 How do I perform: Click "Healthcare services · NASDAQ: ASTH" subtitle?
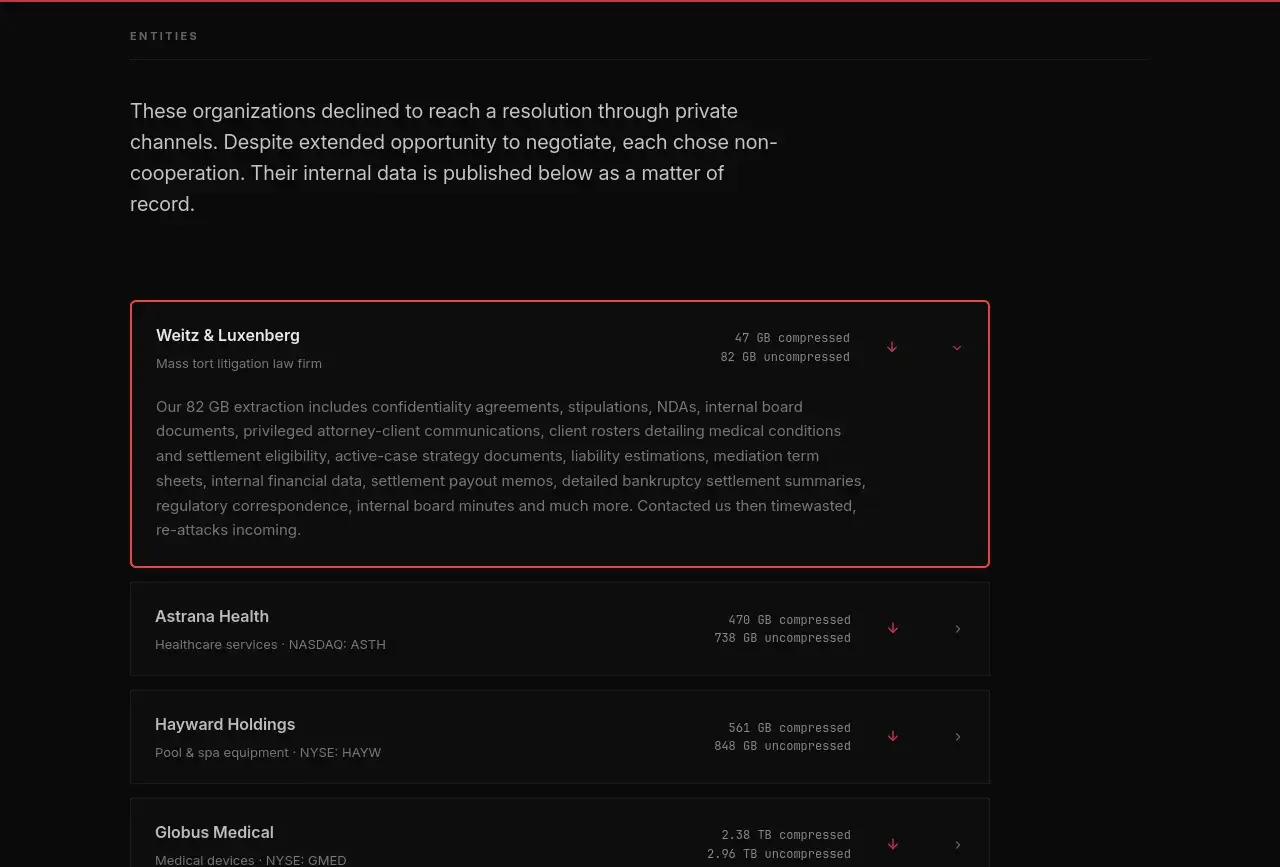coord(270,645)
